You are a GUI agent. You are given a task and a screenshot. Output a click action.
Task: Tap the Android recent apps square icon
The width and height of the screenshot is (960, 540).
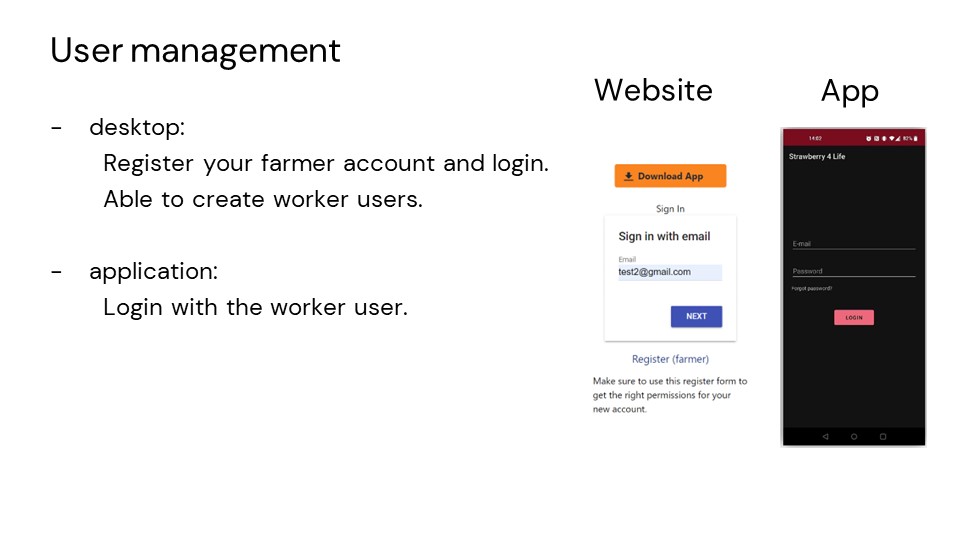tap(883, 437)
